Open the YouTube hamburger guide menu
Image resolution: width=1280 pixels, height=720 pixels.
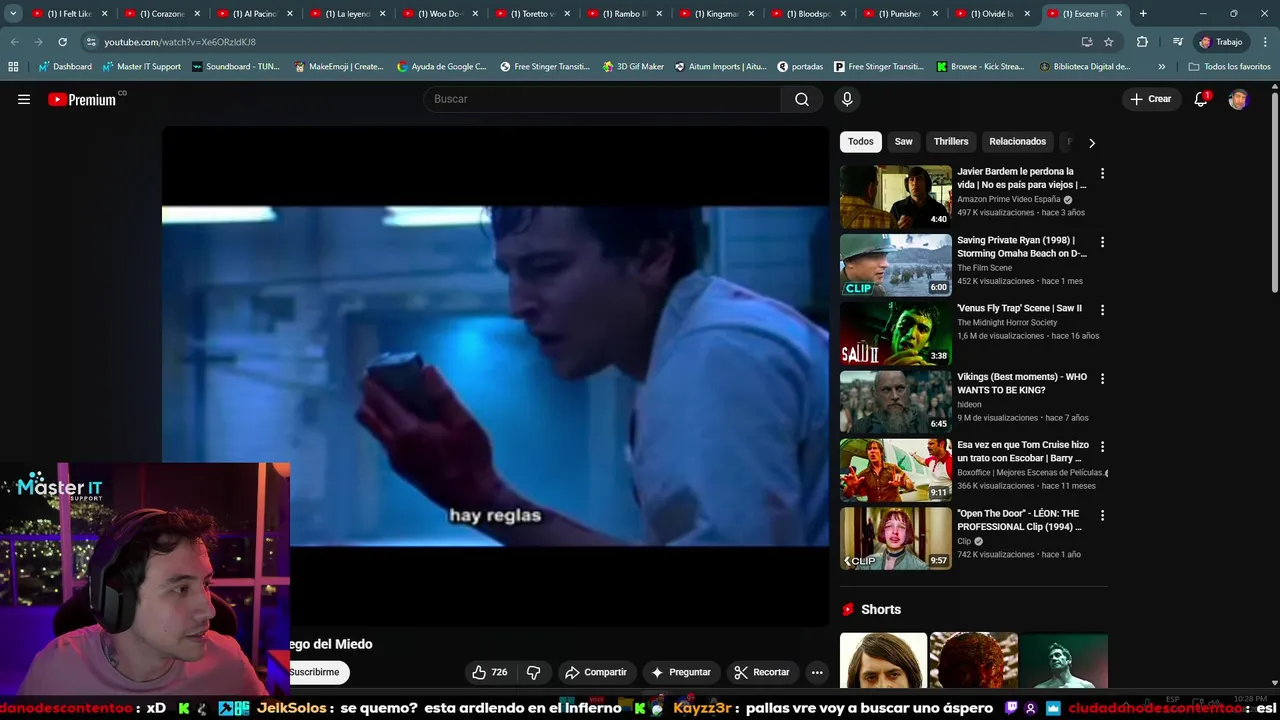click(24, 99)
